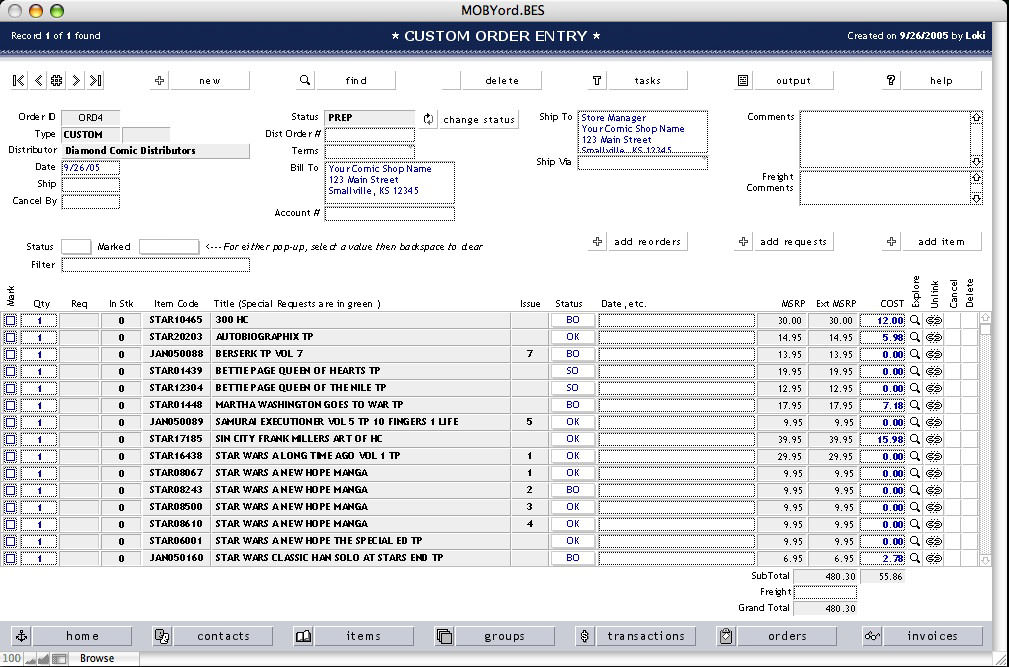Mark the BERSERK TP VOL 7 checkbox

[10, 354]
